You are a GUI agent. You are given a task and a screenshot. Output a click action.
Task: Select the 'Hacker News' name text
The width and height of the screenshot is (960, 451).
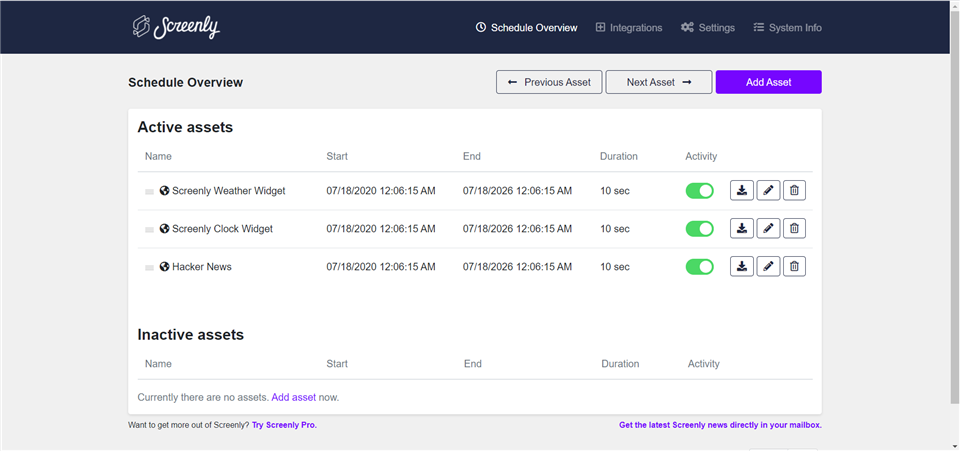[x=201, y=266]
